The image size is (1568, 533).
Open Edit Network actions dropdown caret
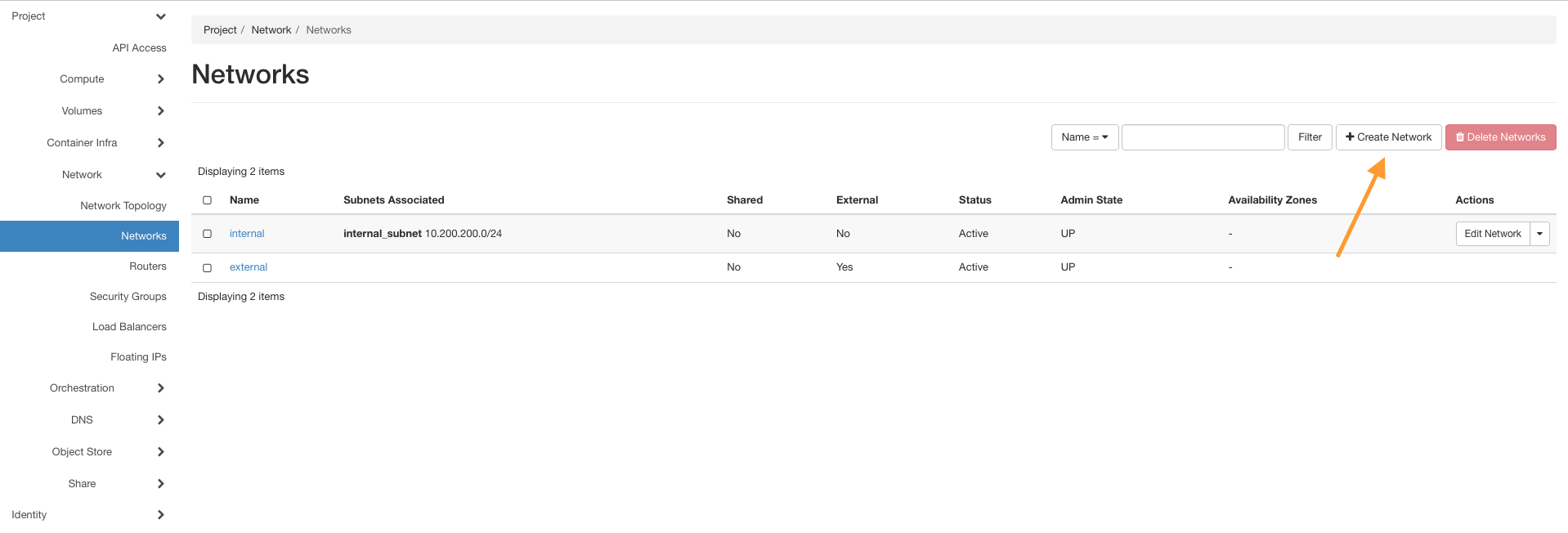(1539, 234)
